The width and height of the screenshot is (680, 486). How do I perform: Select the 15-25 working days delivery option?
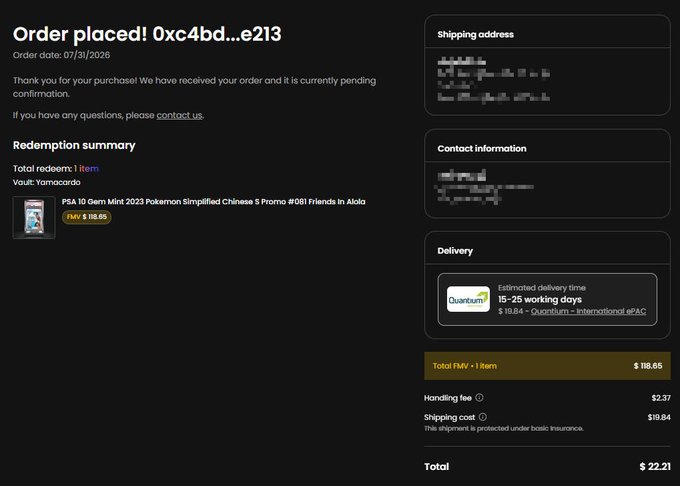[547, 300]
